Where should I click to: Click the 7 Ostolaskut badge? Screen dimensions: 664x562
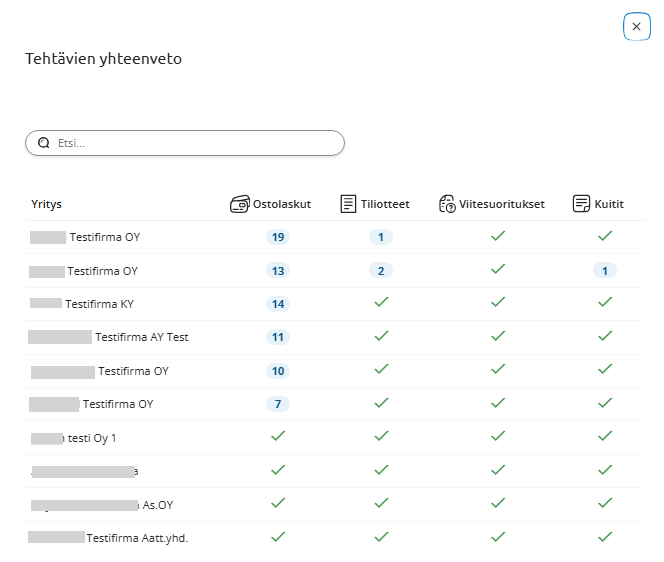278,404
